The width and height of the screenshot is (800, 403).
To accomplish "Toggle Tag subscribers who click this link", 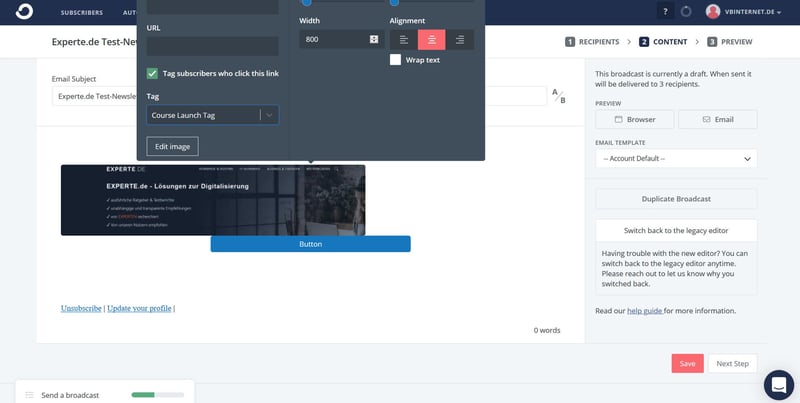I will tap(152, 73).
